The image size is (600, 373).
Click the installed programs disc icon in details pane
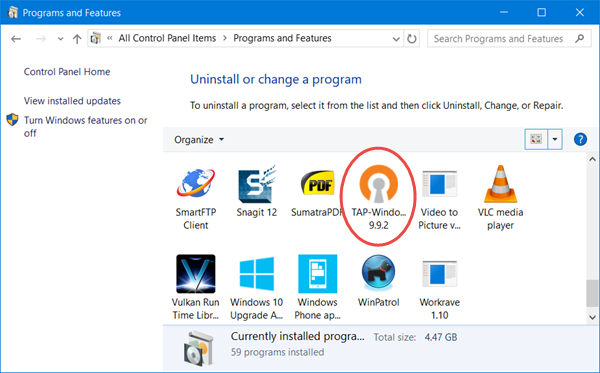tap(198, 349)
